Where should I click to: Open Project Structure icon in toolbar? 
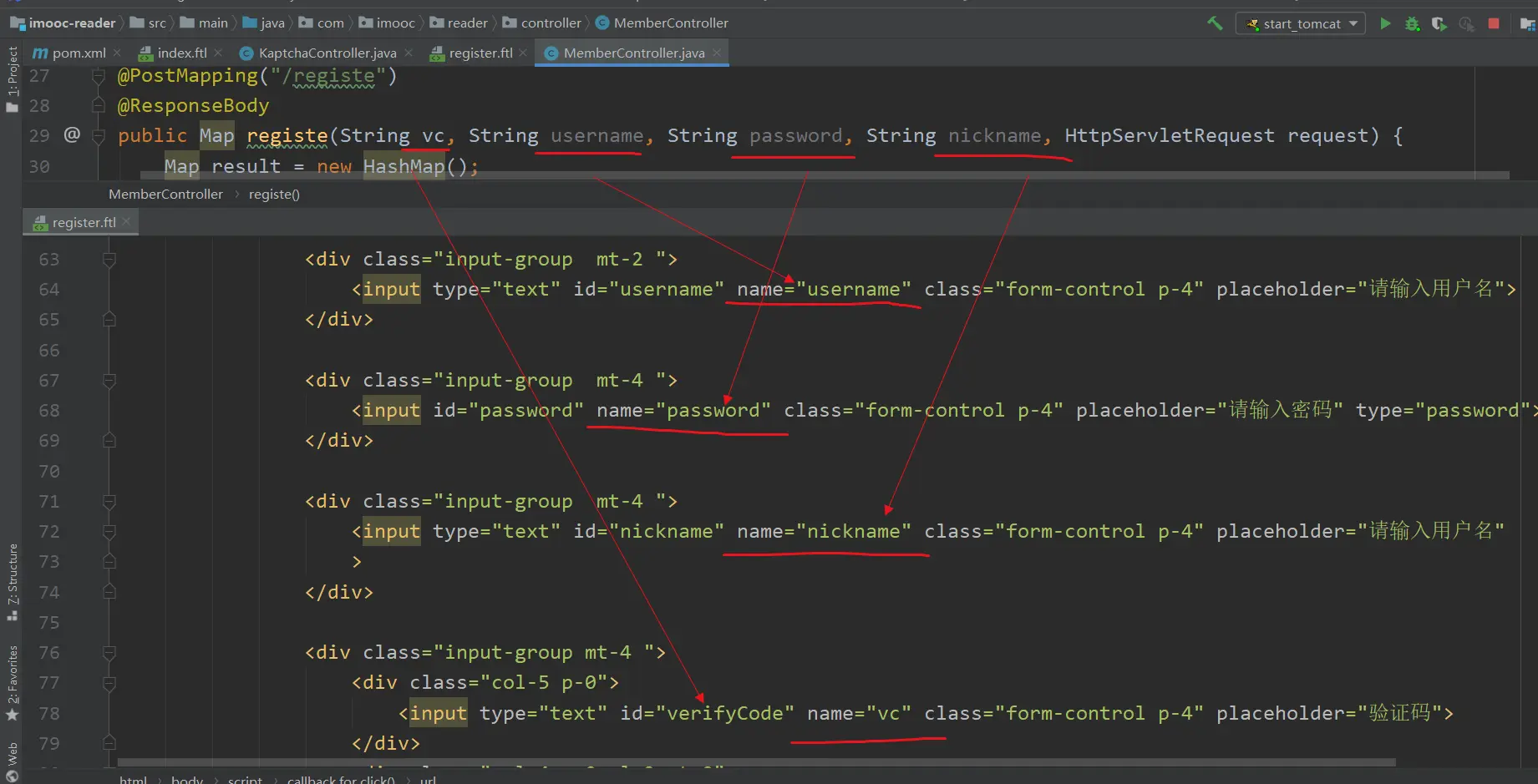tap(1526, 23)
